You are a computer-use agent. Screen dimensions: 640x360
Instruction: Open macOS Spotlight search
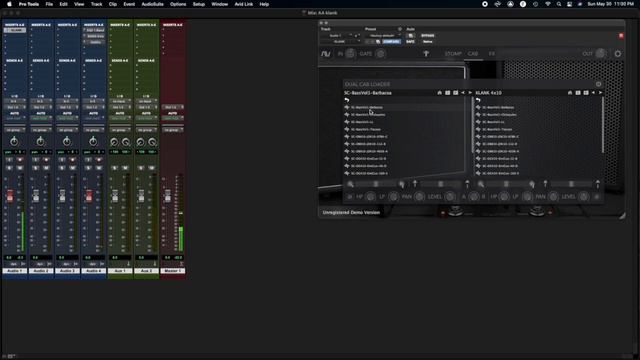(x=559, y=4)
